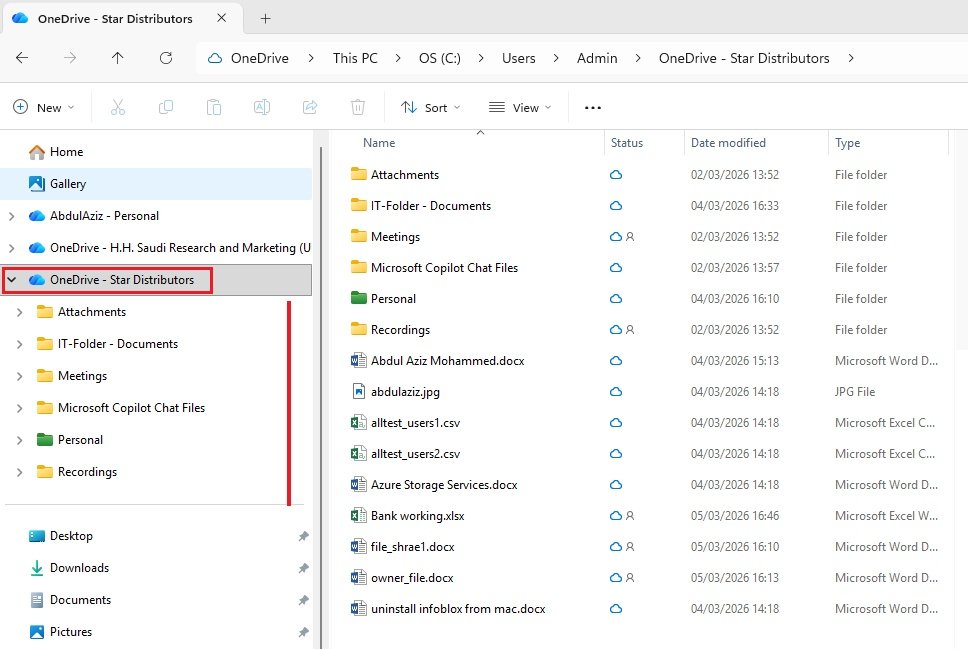Click Excel icon of alltest_users1.csv
The height and width of the screenshot is (649, 968).
[359, 422]
